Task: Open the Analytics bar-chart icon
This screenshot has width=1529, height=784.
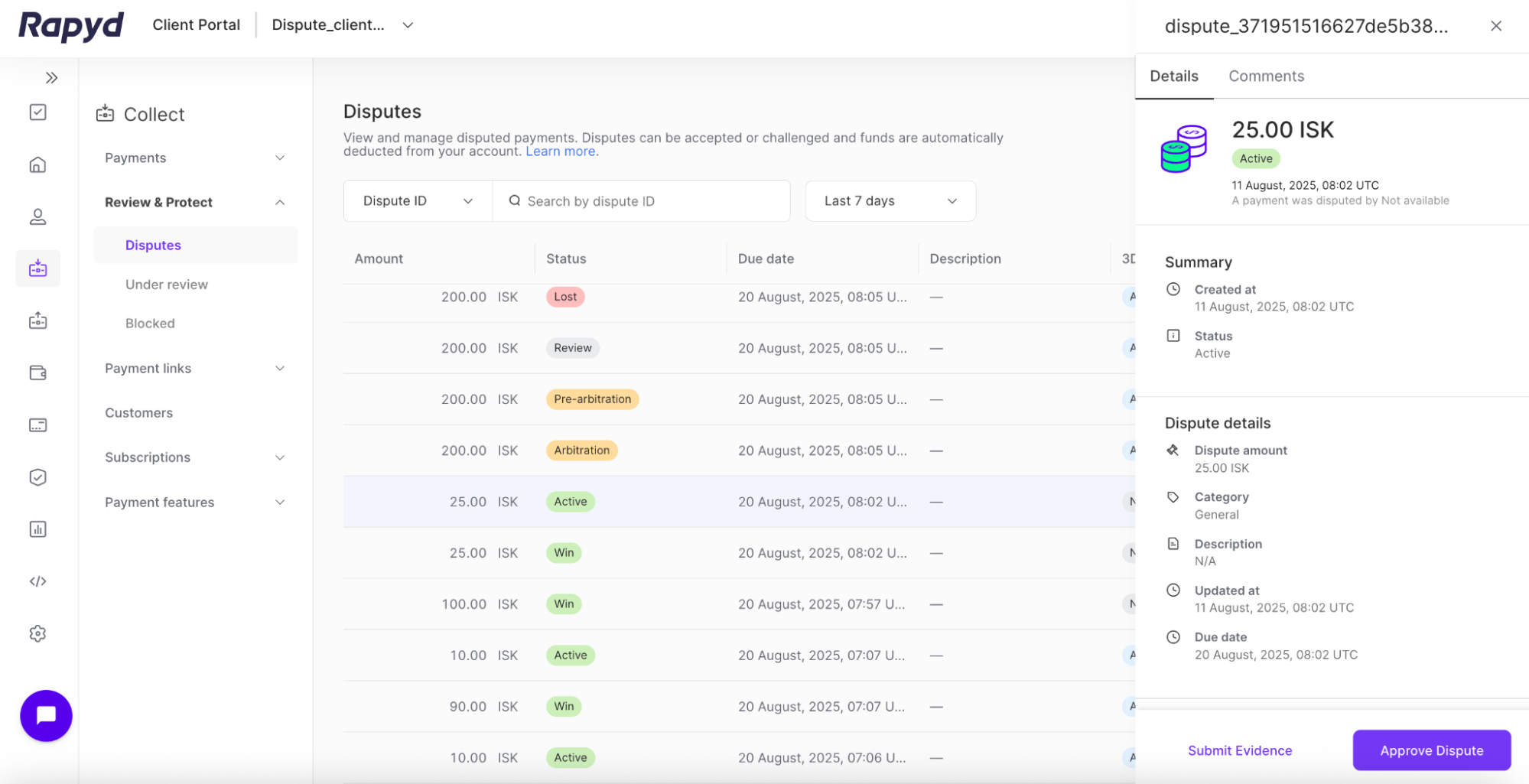Action: point(37,529)
